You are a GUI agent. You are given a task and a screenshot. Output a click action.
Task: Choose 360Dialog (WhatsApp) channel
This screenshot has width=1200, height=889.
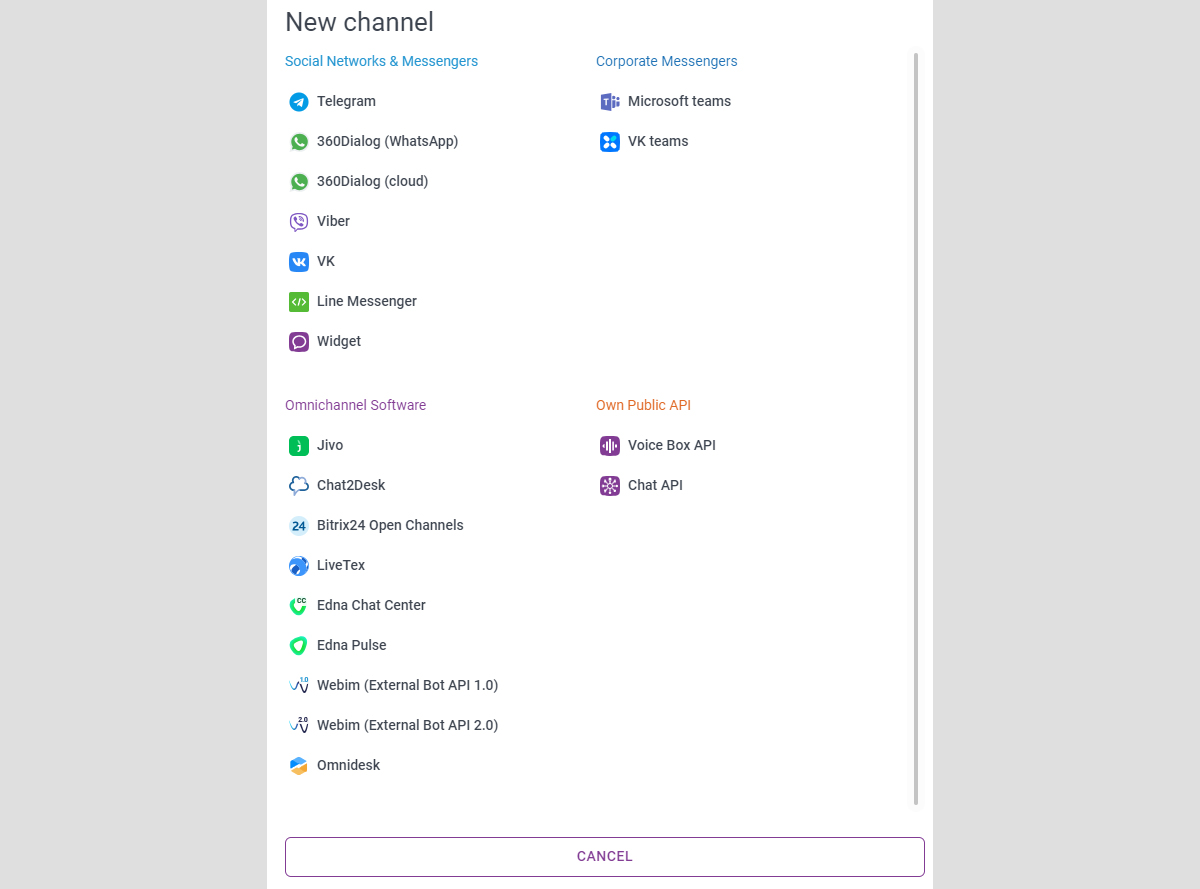387,142
